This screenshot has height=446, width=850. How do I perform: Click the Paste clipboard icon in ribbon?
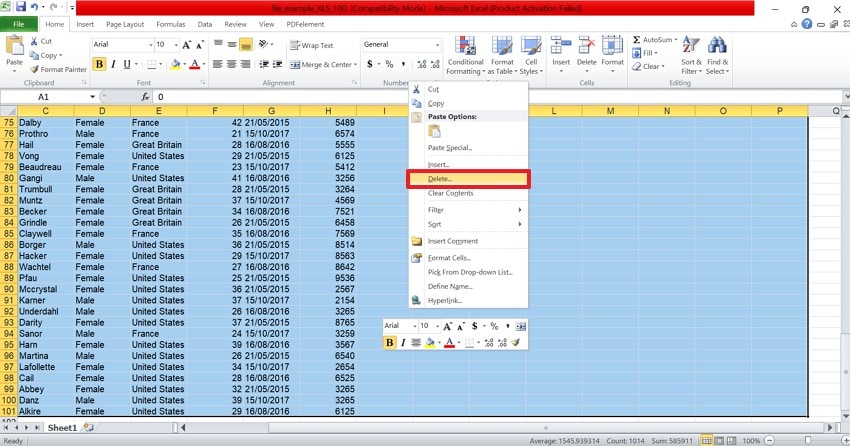tap(14, 46)
